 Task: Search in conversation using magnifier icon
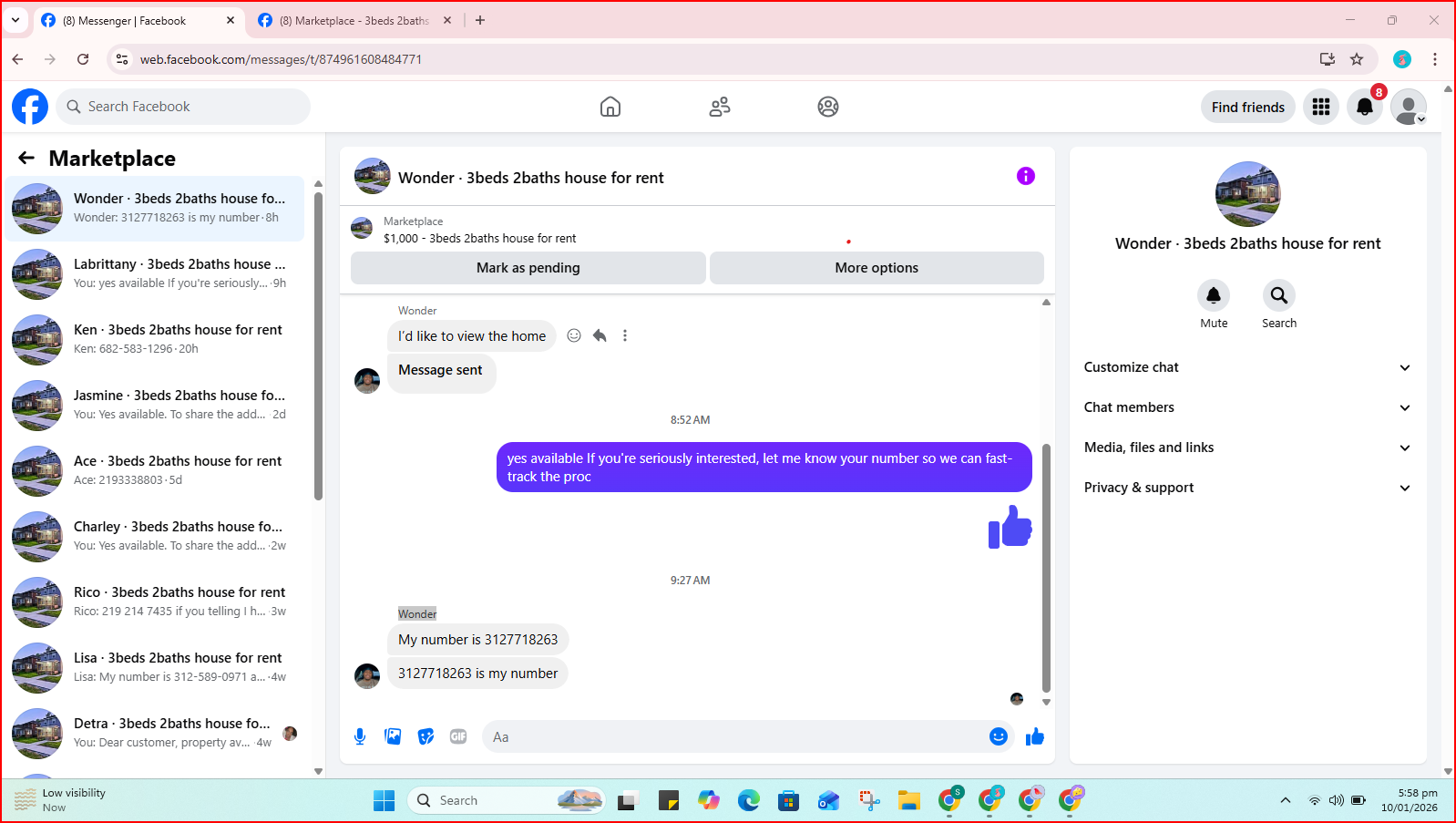(1279, 295)
